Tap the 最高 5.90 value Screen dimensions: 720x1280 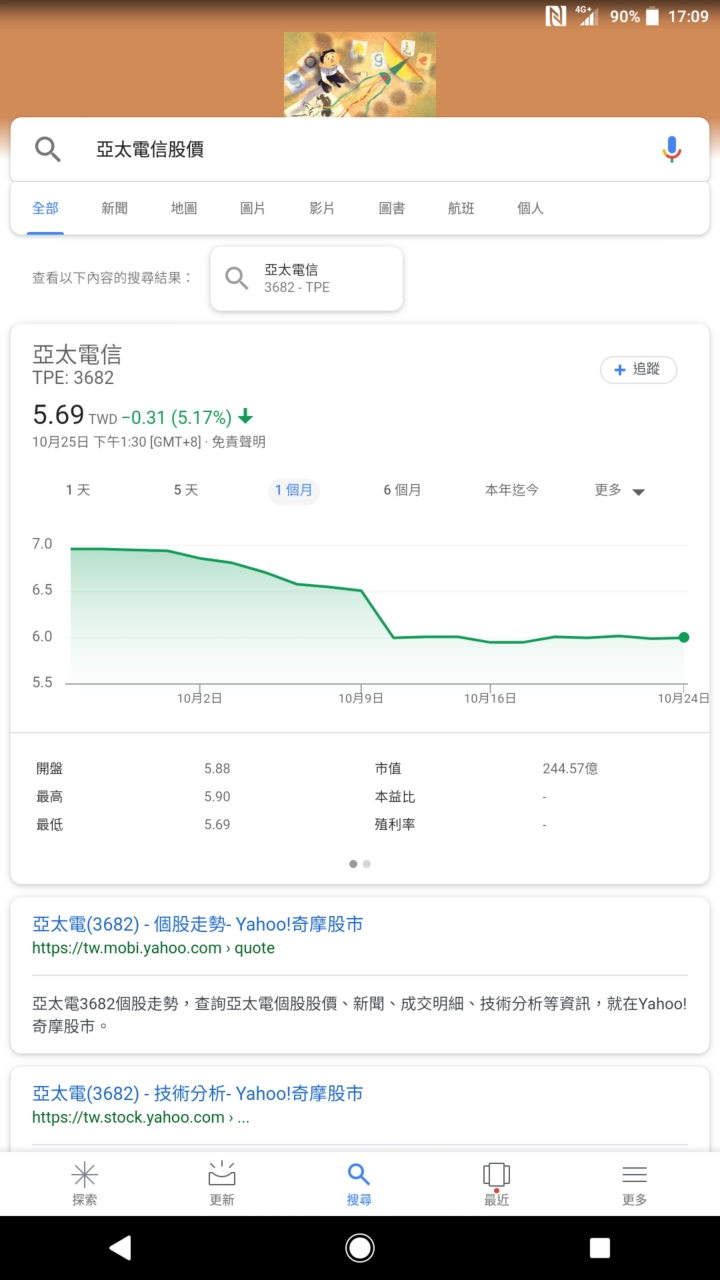click(217, 796)
